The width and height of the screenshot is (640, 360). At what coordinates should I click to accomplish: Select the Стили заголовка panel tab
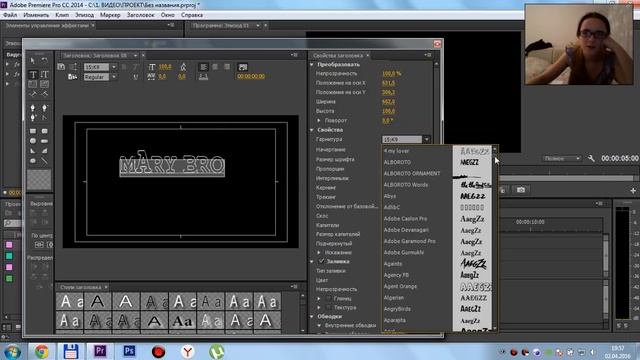click(x=80, y=287)
